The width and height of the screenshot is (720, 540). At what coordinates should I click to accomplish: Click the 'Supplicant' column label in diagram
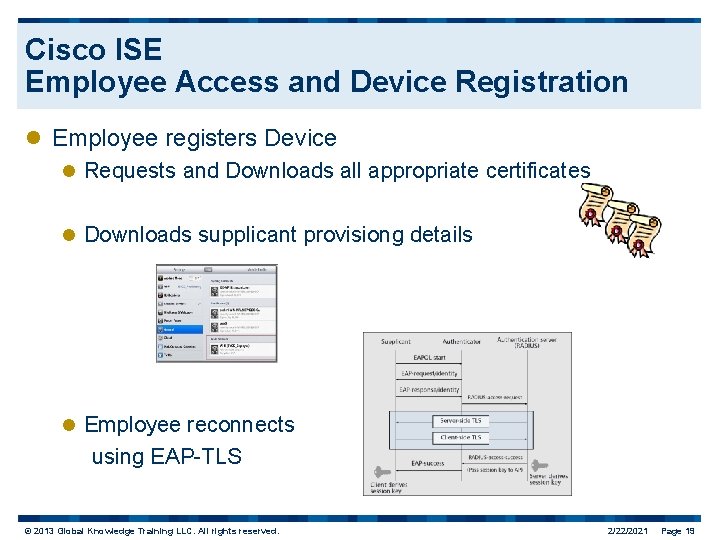pos(396,342)
